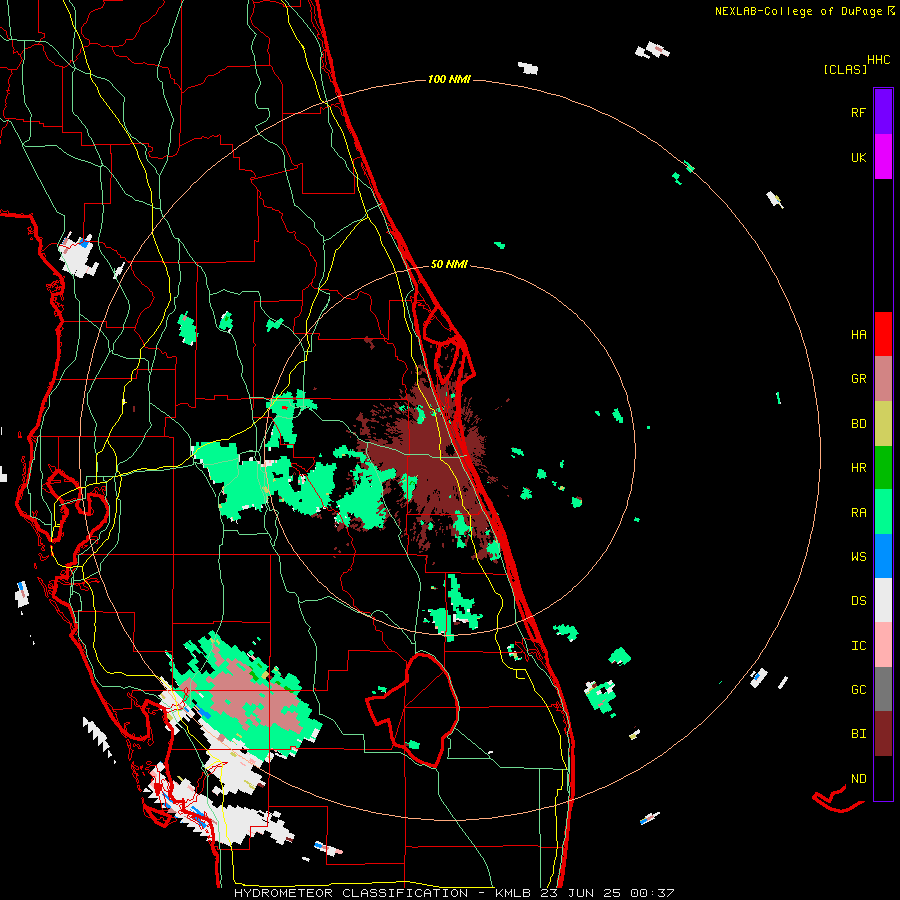Click the red HA color swatch
900x900 pixels.
[x=883, y=334]
